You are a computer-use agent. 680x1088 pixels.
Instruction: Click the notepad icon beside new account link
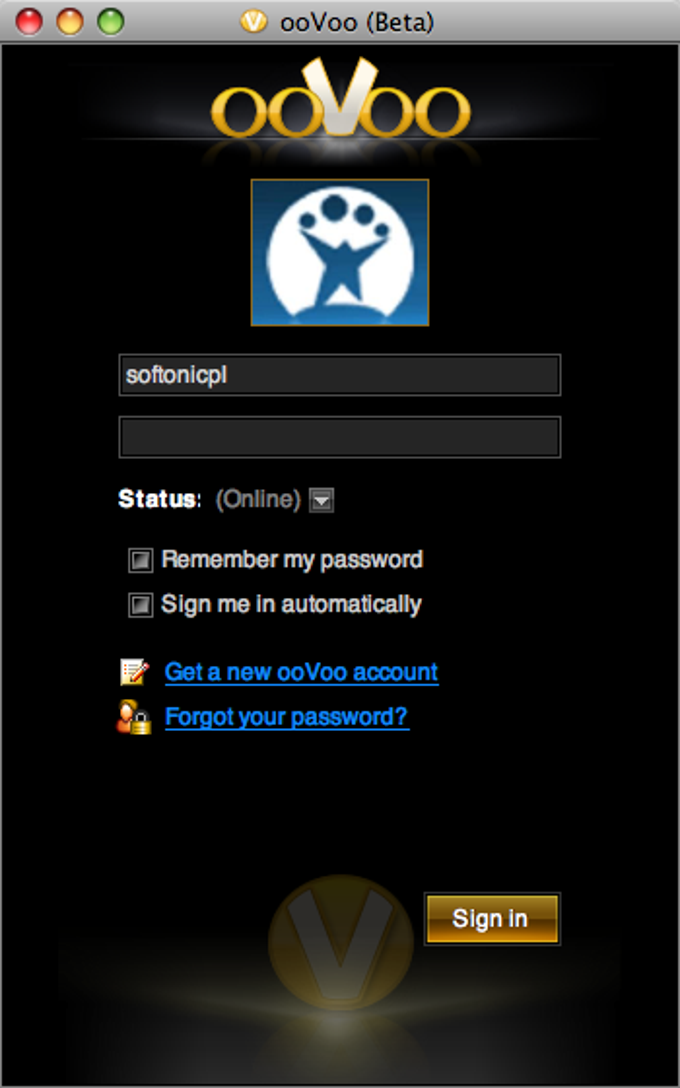(134, 672)
